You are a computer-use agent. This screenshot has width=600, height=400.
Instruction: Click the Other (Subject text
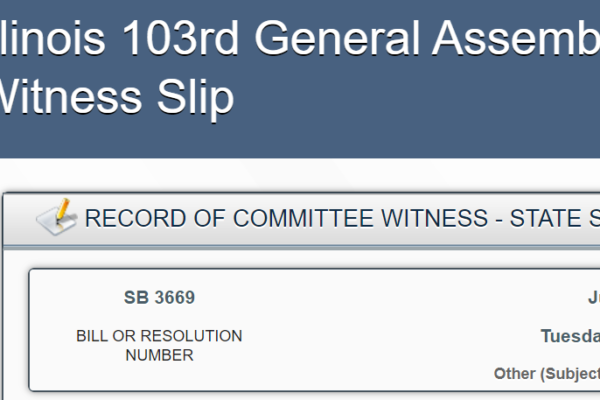click(547, 374)
